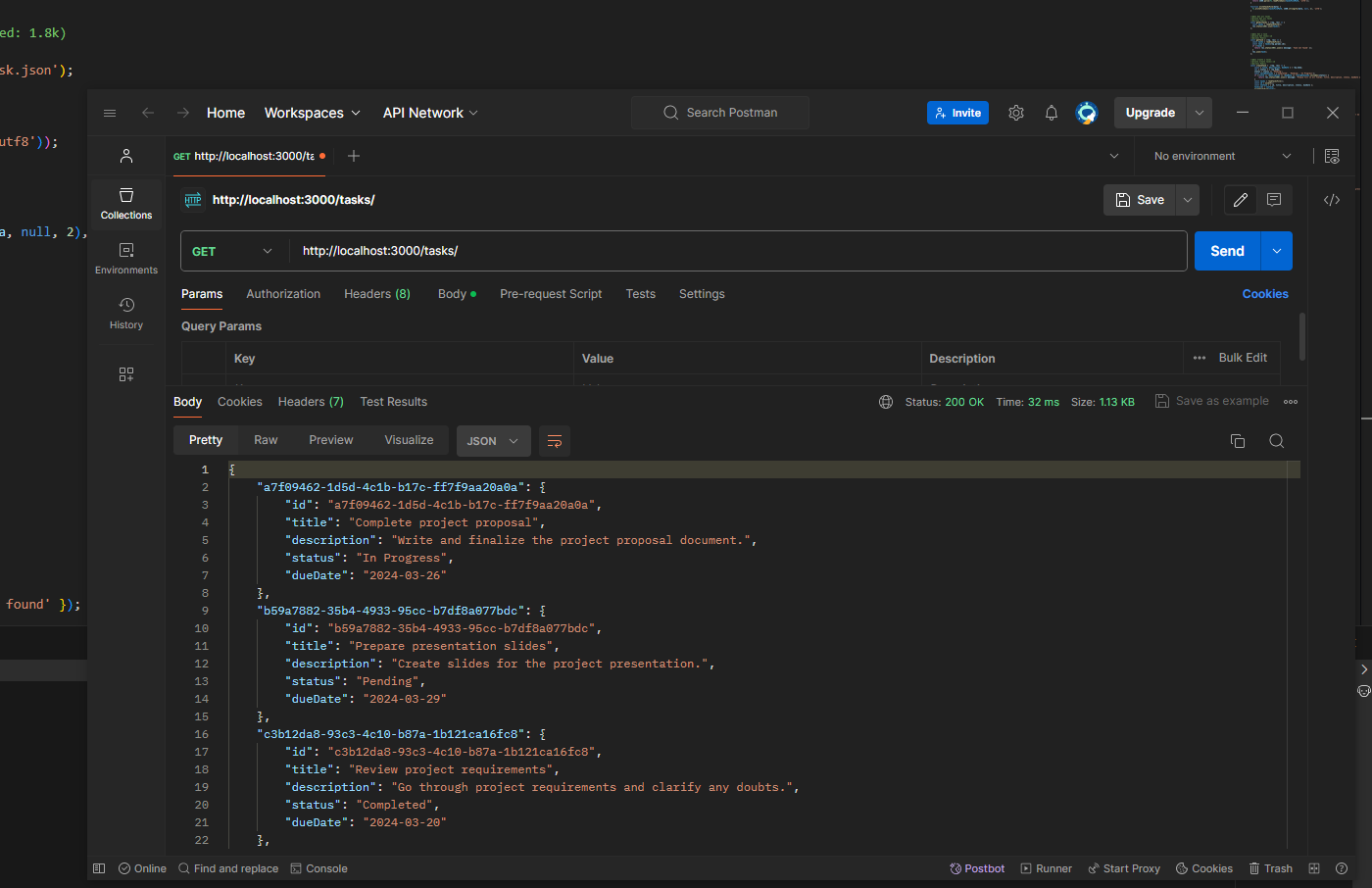This screenshot has width=1372, height=888.
Task: Expand the Upgrade options arrow
Action: point(1200,113)
